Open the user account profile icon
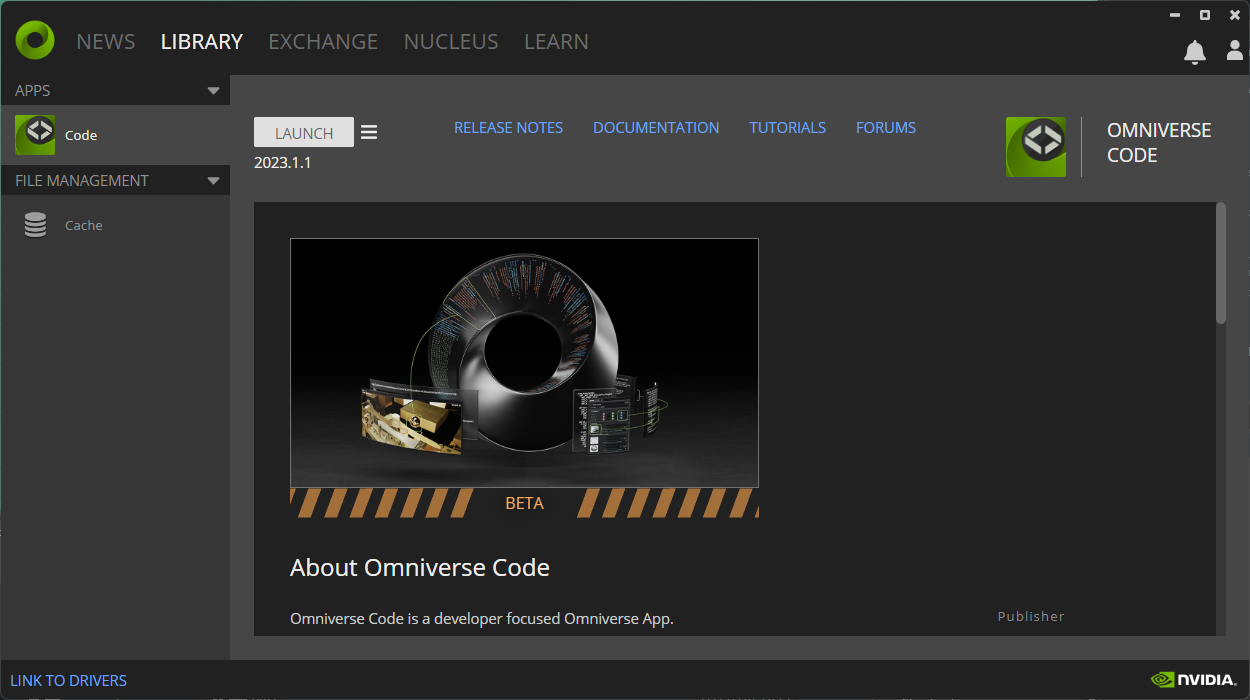 tap(1235, 50)
